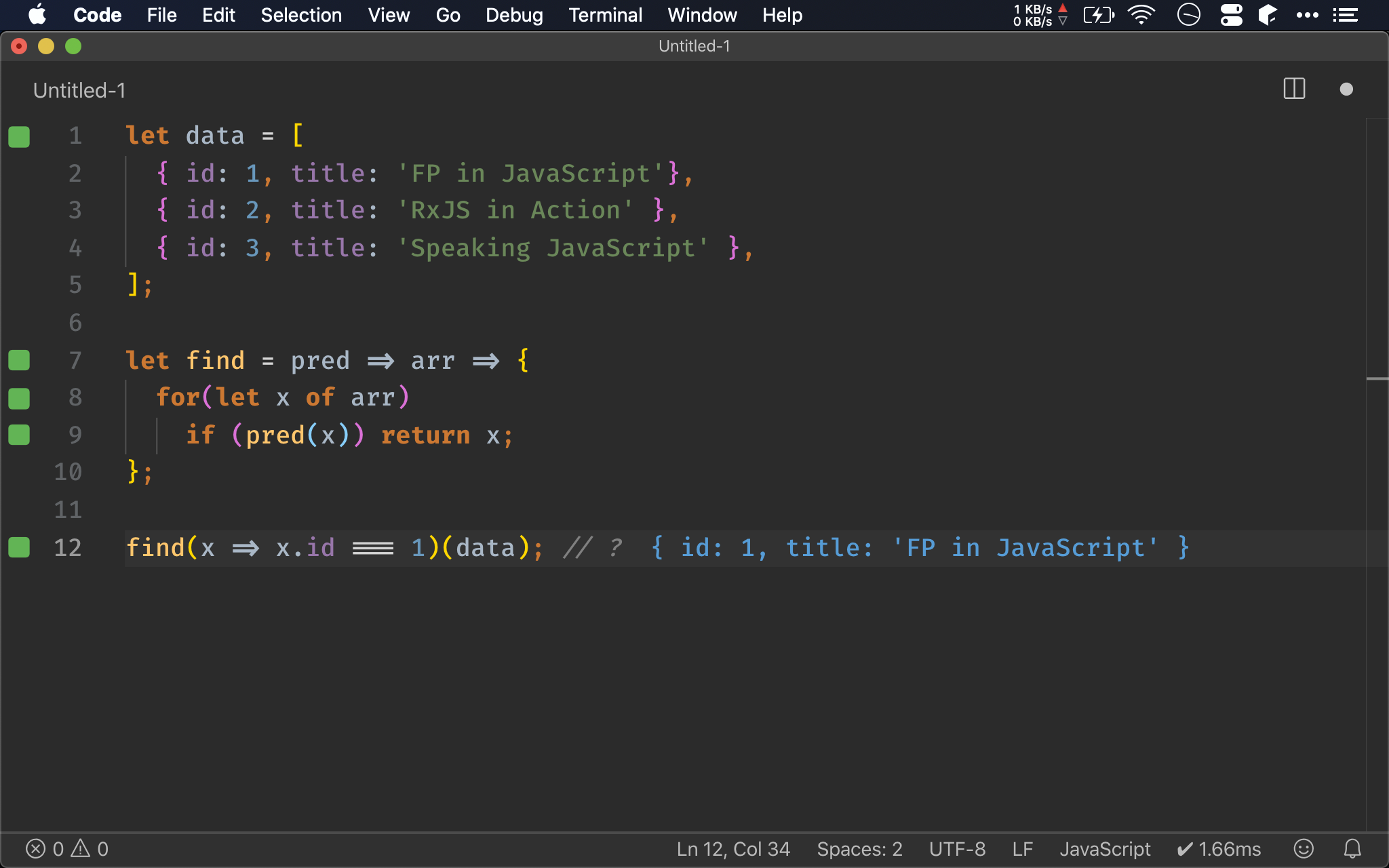Click the hexagon cube icon in menu bar
1389x868 pixels.
pos(1268,15)
